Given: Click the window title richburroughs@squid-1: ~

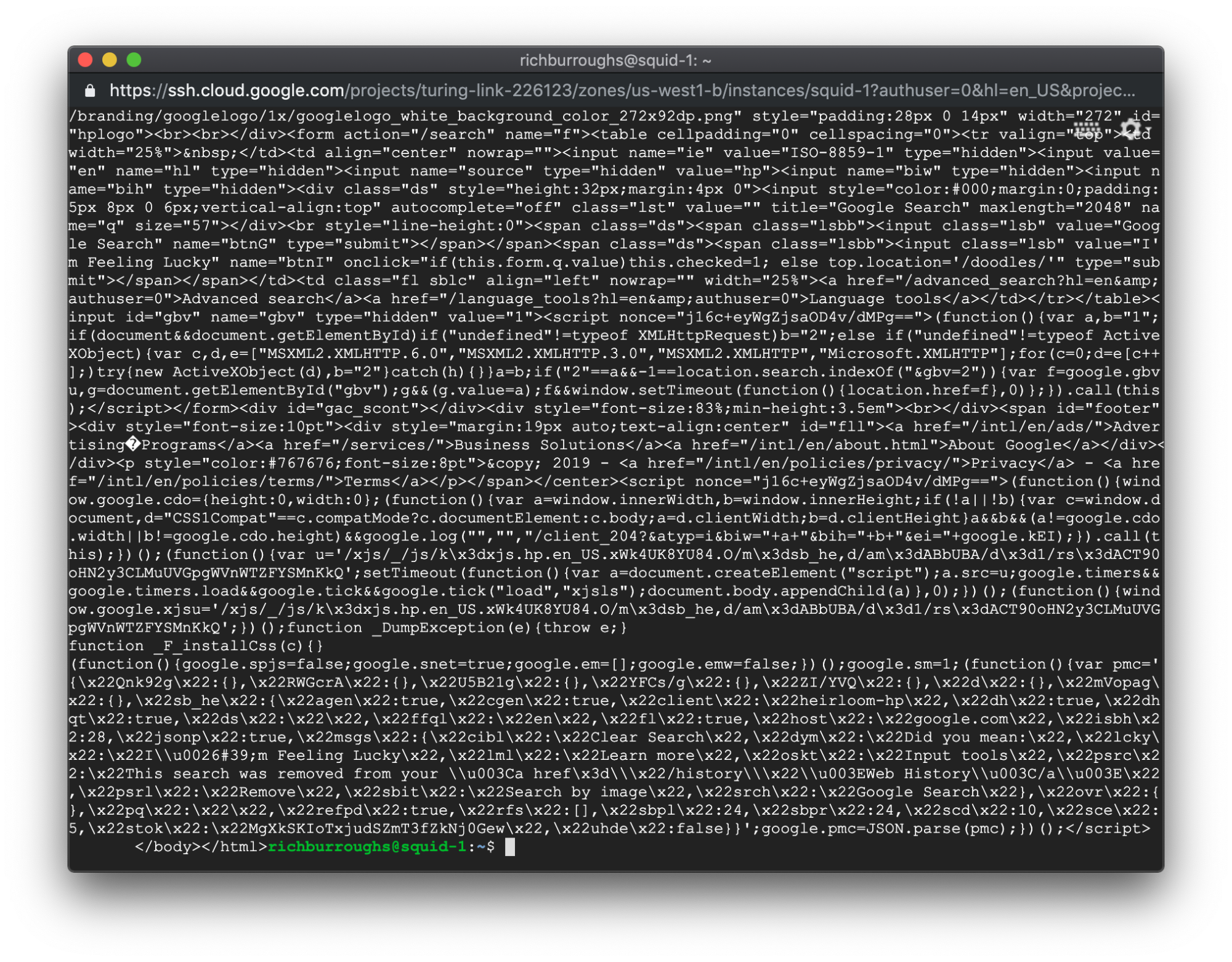Looking at the screenshot, I should click(x=615, y=60).
